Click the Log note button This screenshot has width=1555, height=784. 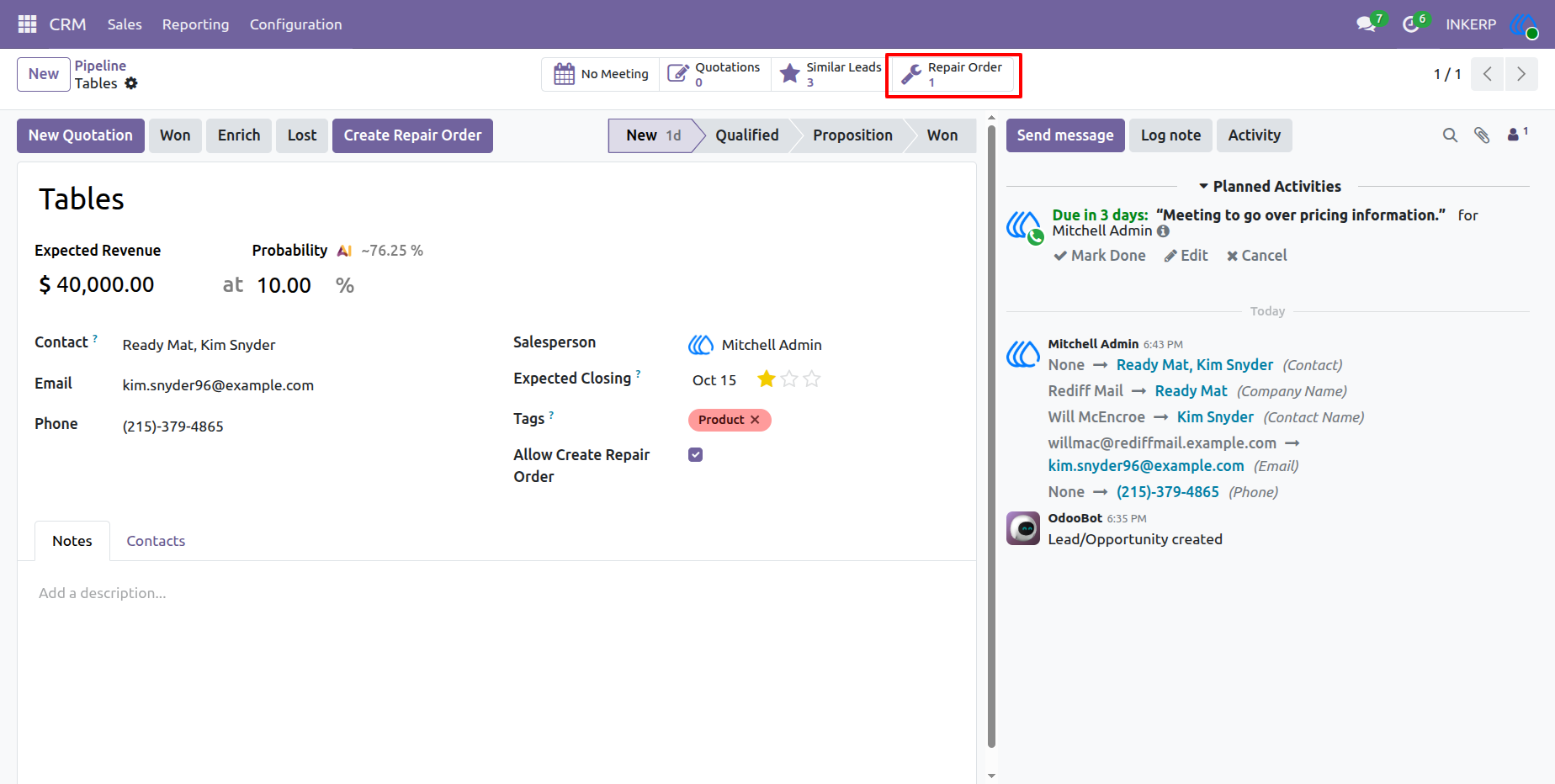tap(1170, 135)
